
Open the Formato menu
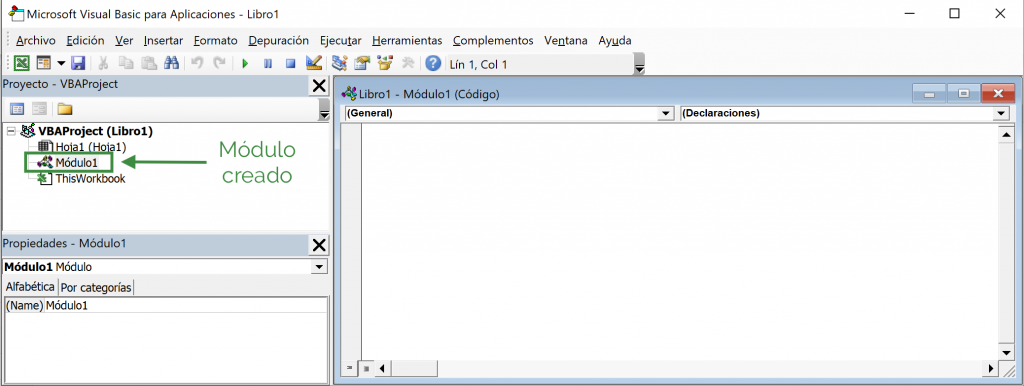click(216, 40)
